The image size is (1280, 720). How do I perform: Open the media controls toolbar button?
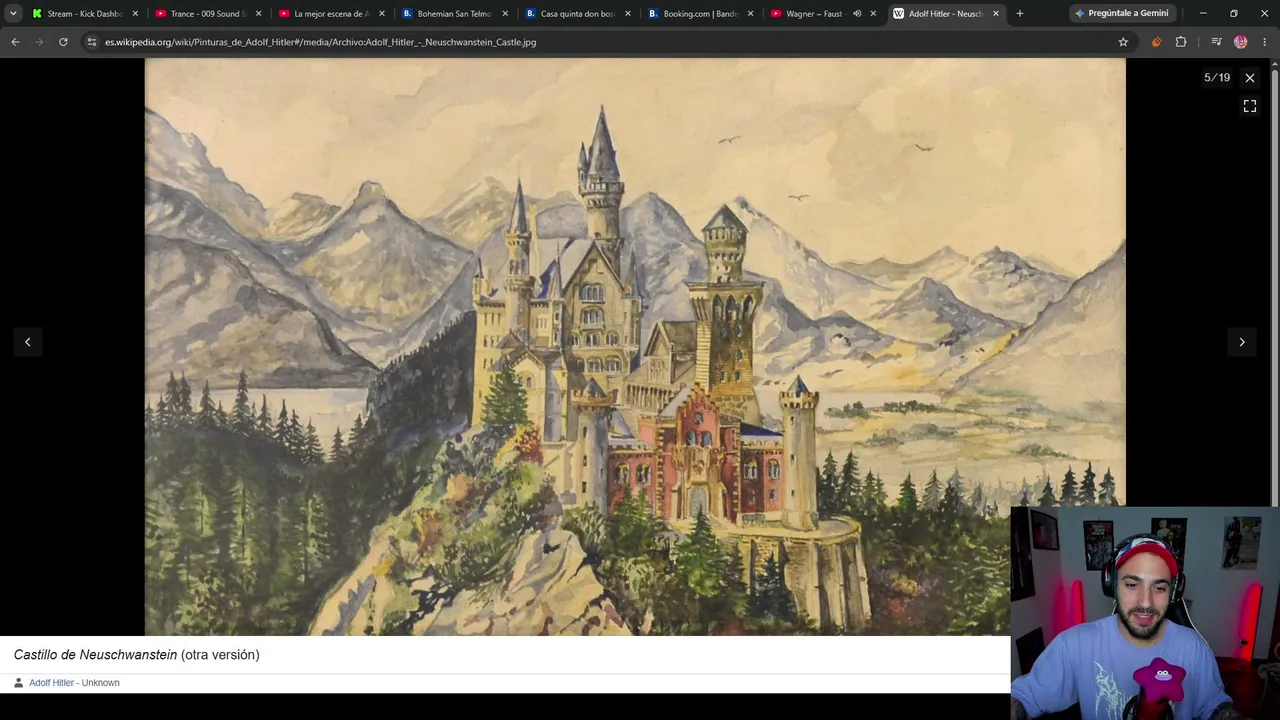point(1216,42)
